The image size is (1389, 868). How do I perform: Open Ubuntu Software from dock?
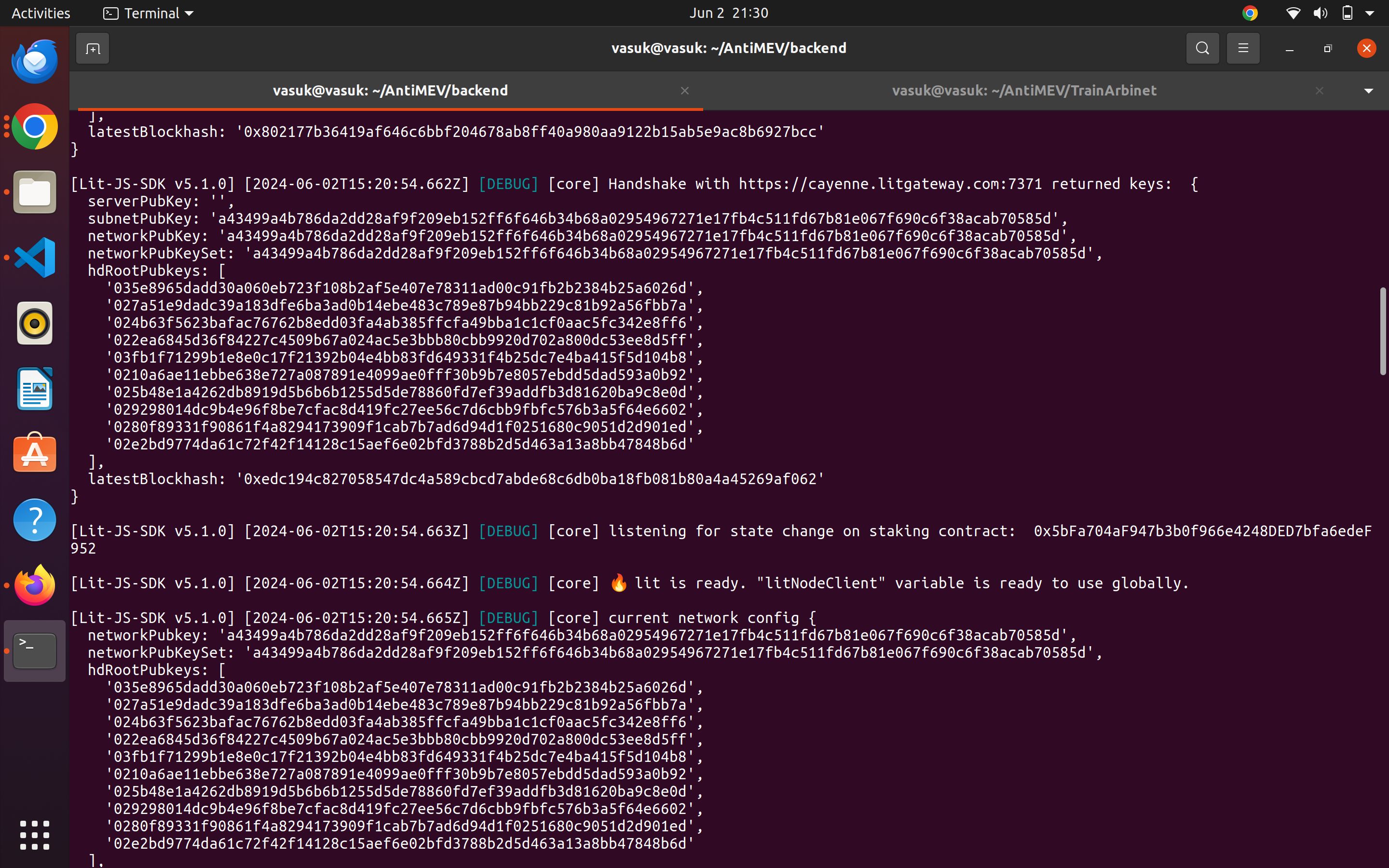pos(35,453)
